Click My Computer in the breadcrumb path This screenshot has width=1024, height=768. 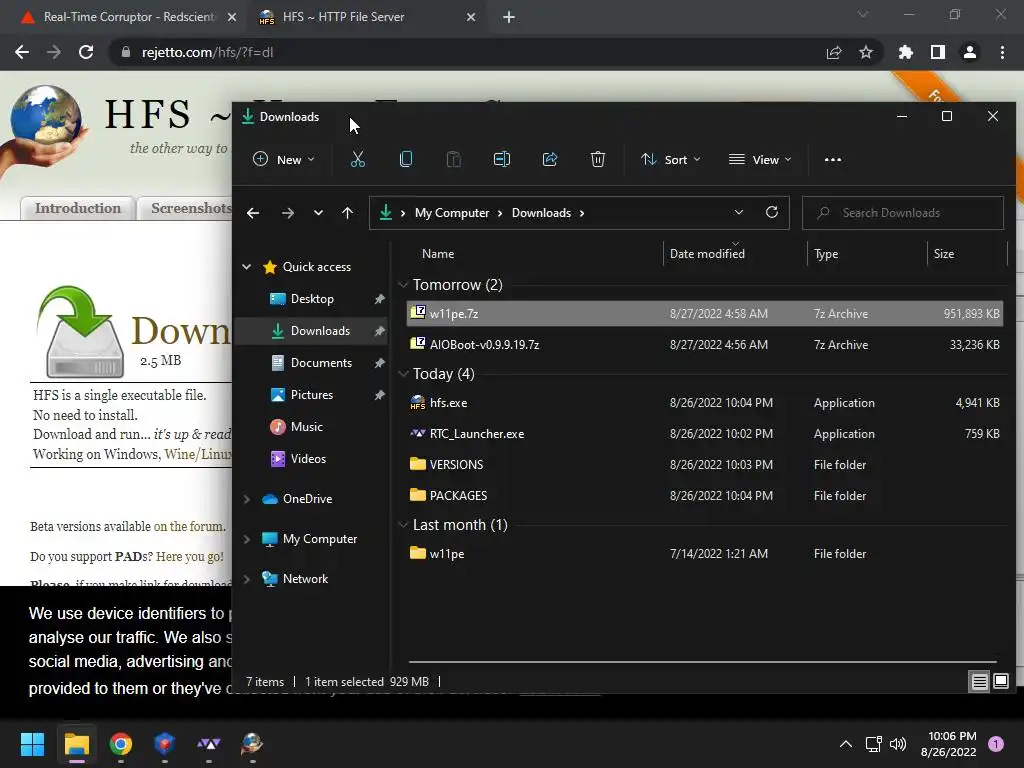coord(452,213)
